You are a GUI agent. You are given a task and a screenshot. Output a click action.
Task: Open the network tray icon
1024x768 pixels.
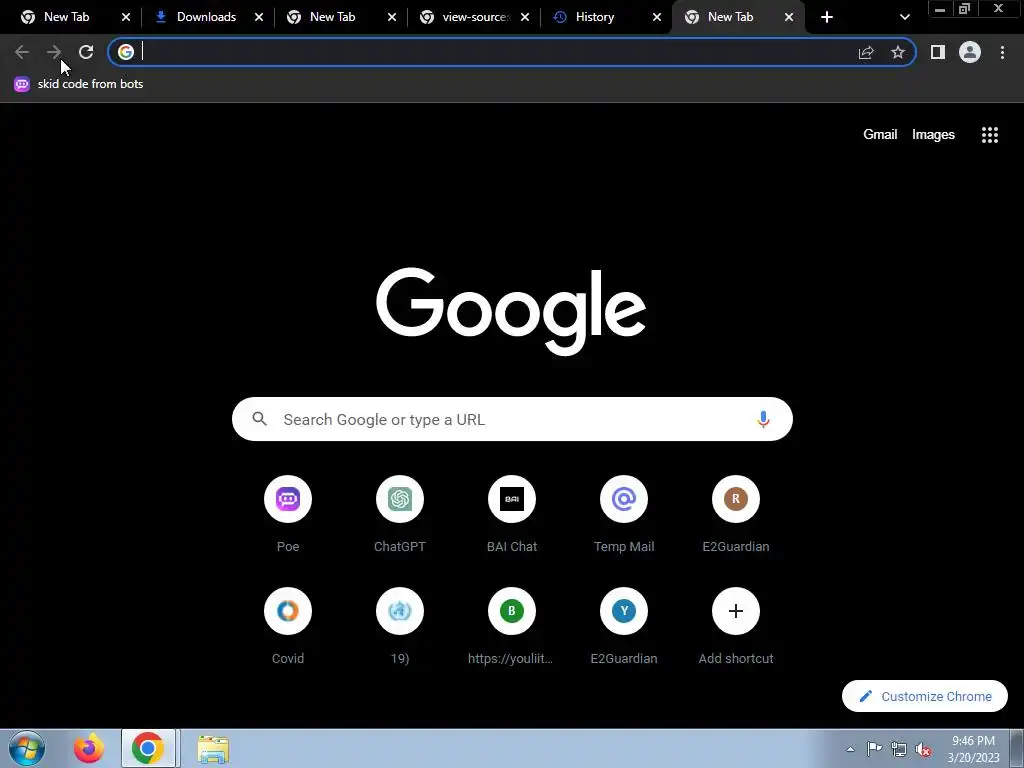click(x=899, y=750)
